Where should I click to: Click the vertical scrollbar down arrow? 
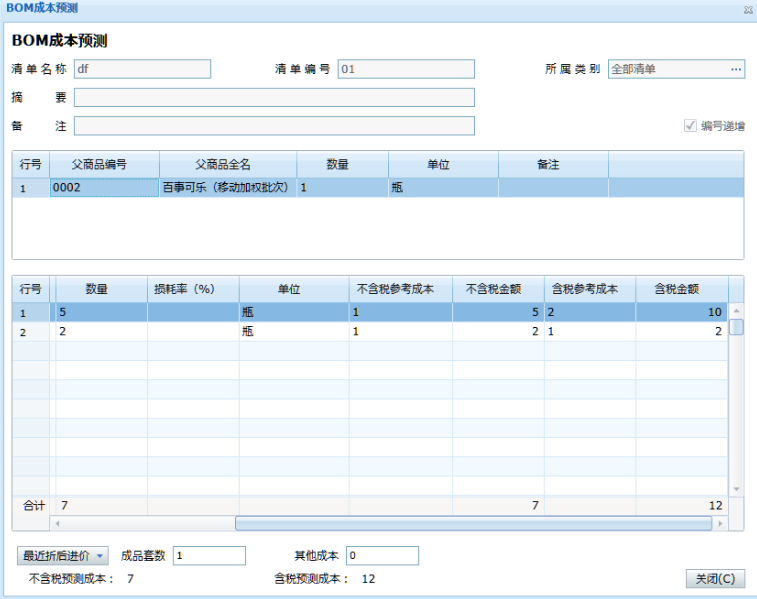point(736,489)
